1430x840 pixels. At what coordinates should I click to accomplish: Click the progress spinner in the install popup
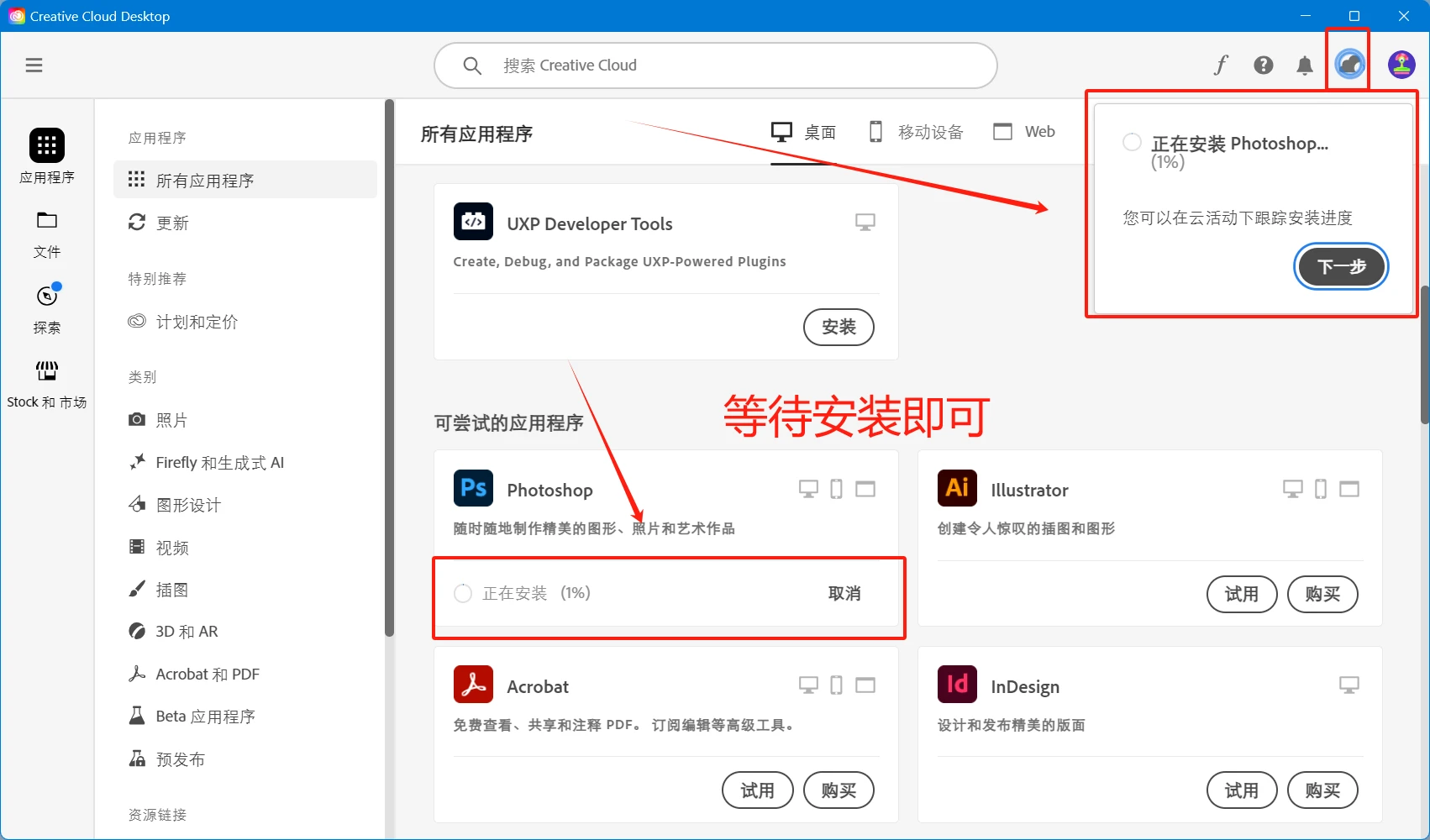pos(1133,142)
